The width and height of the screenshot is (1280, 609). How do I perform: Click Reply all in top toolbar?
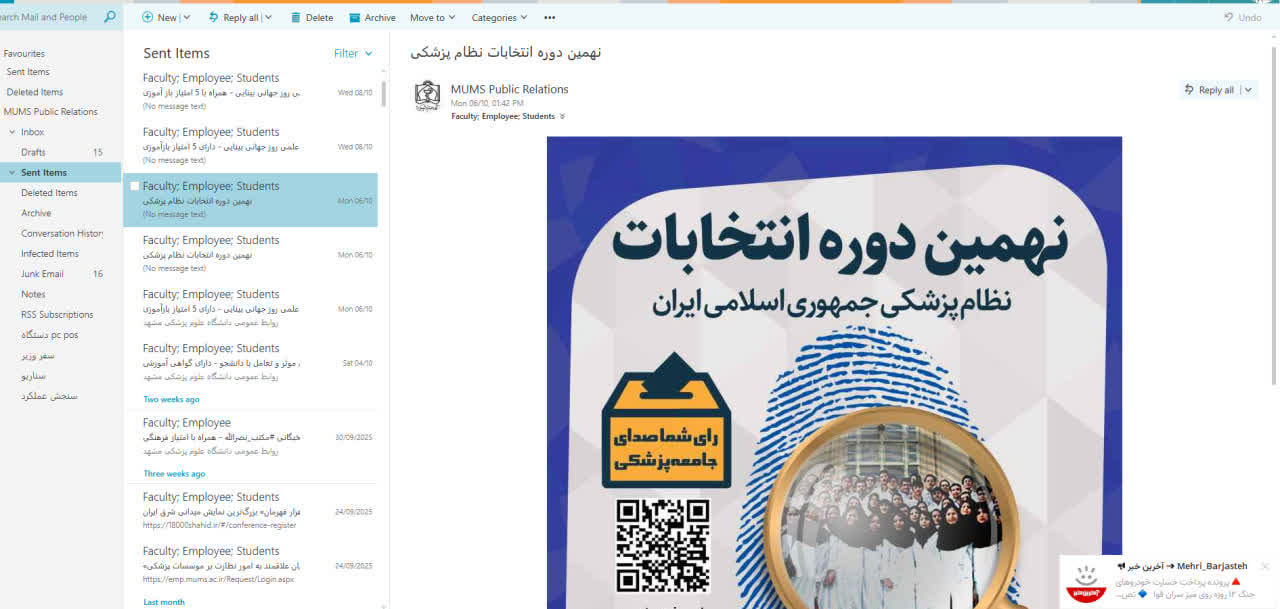tap(233, 18)
